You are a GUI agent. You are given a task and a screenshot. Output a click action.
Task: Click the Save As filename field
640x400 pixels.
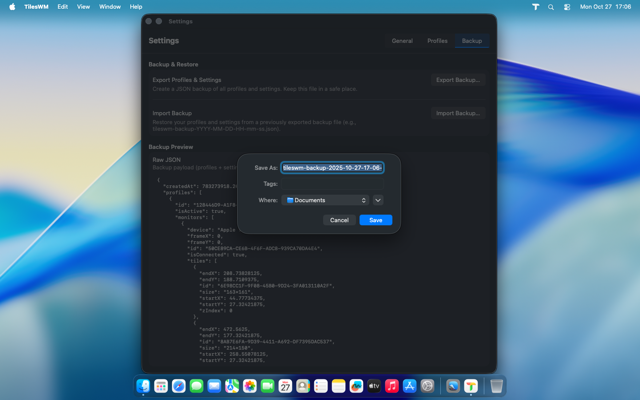[332, 168]
